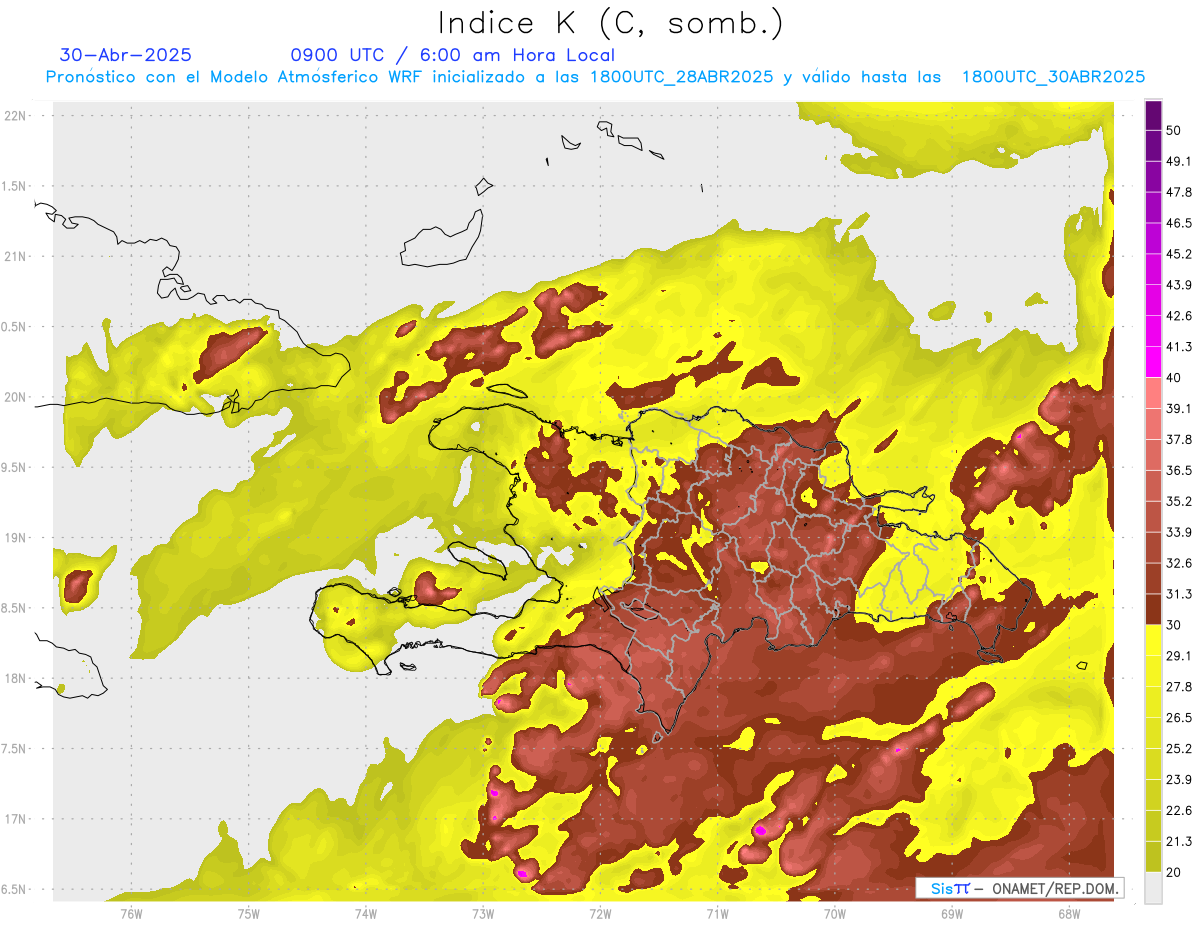Click the colorbar value '41.3'

coord(1178,347)
